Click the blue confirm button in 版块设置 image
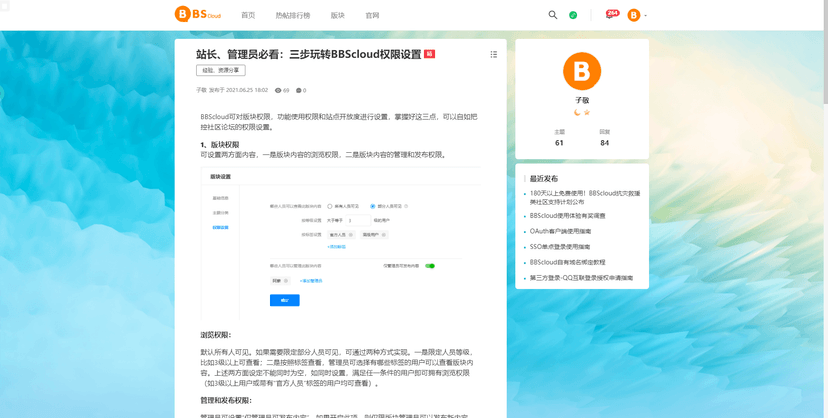 [285, 300]
